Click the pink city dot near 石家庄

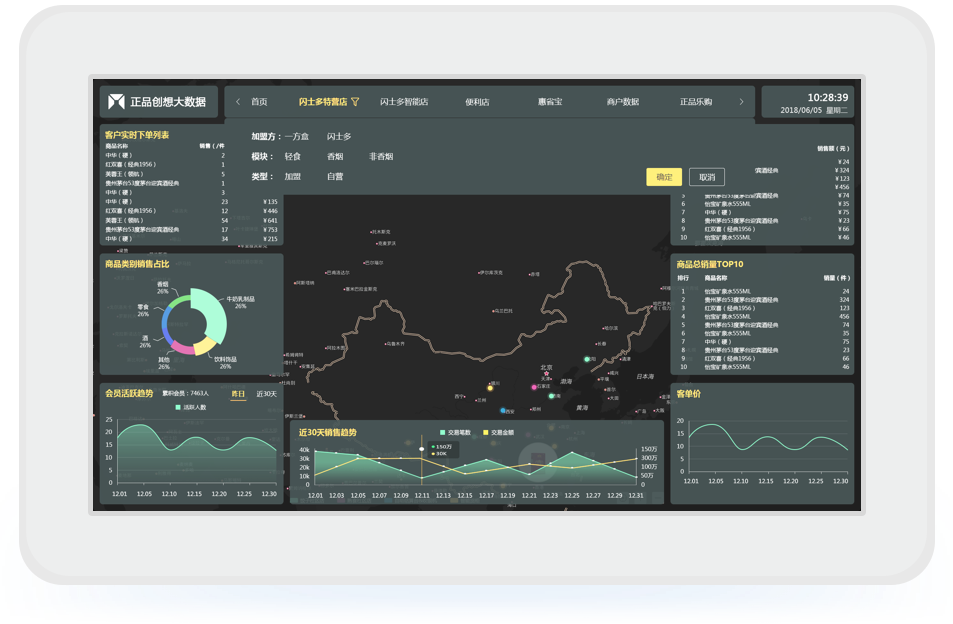pos(534,387)
